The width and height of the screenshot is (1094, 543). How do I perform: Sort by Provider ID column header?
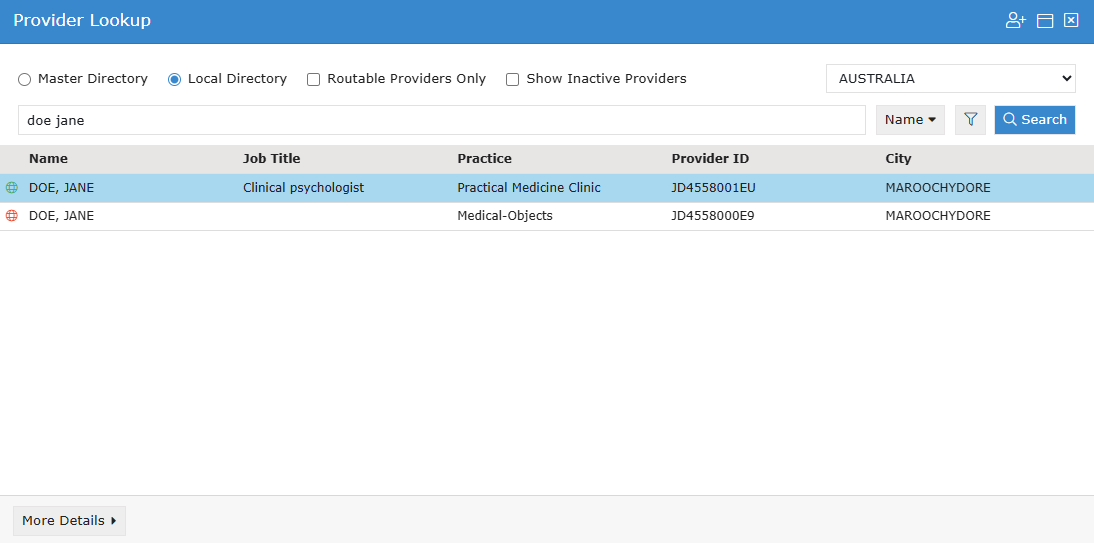click(x=710, y=159)
